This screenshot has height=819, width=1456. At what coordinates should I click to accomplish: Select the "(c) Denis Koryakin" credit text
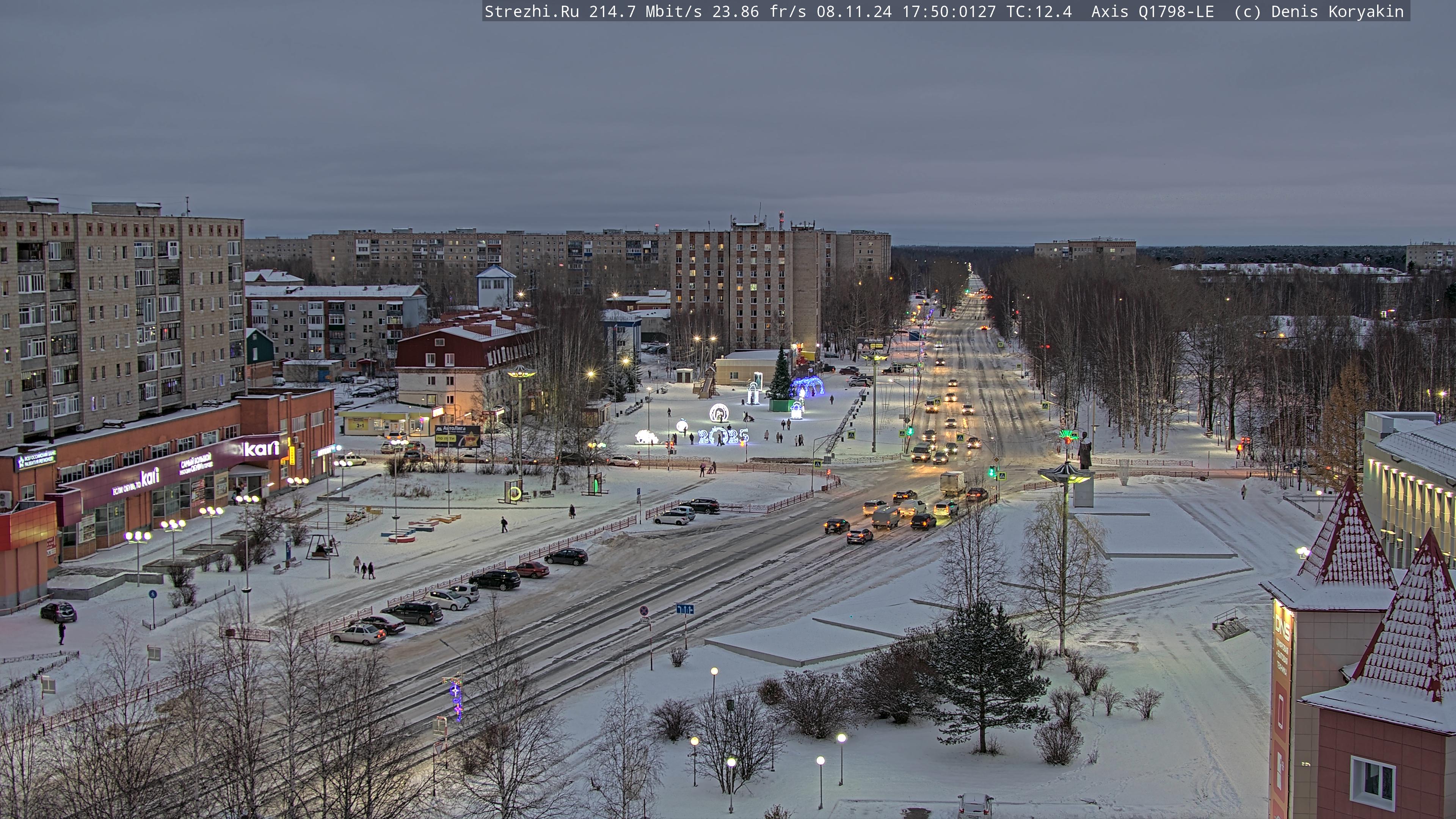point(1319,12)
